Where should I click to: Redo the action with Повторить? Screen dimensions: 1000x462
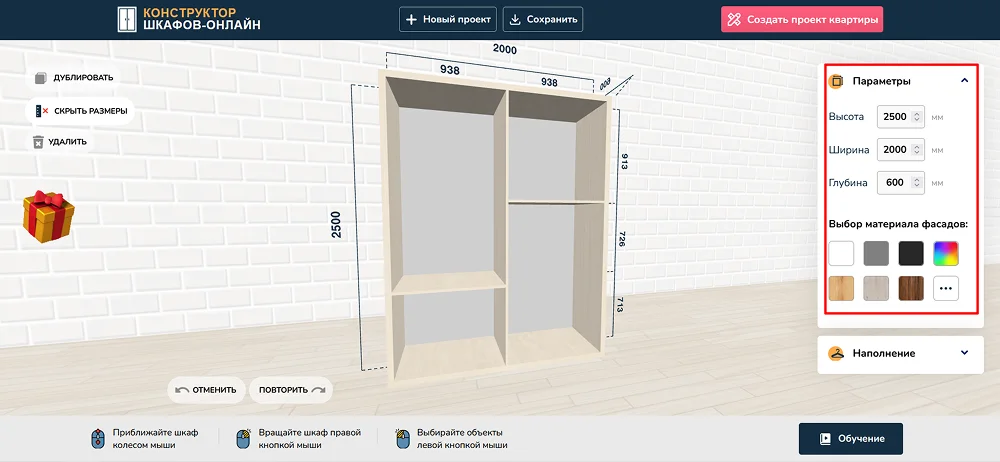tap(291, 390)
